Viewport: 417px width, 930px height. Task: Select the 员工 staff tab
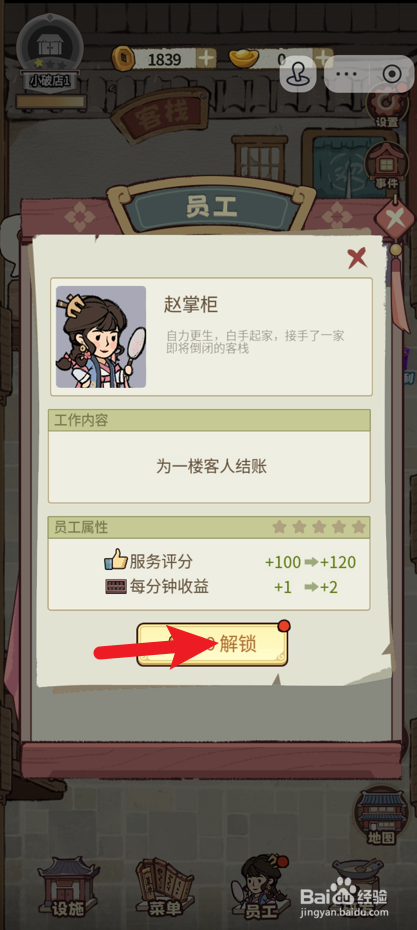pyautogui.click(x=260, y=885)
